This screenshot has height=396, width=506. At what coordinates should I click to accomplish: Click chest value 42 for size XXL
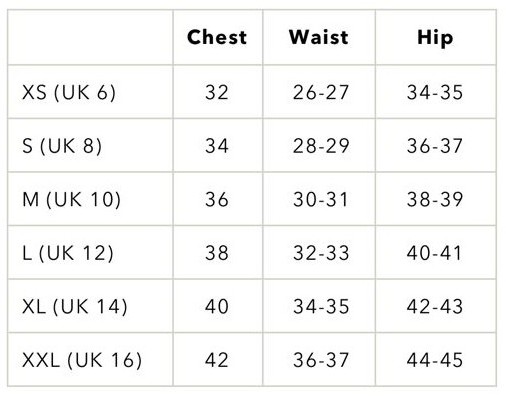point(217,360)
